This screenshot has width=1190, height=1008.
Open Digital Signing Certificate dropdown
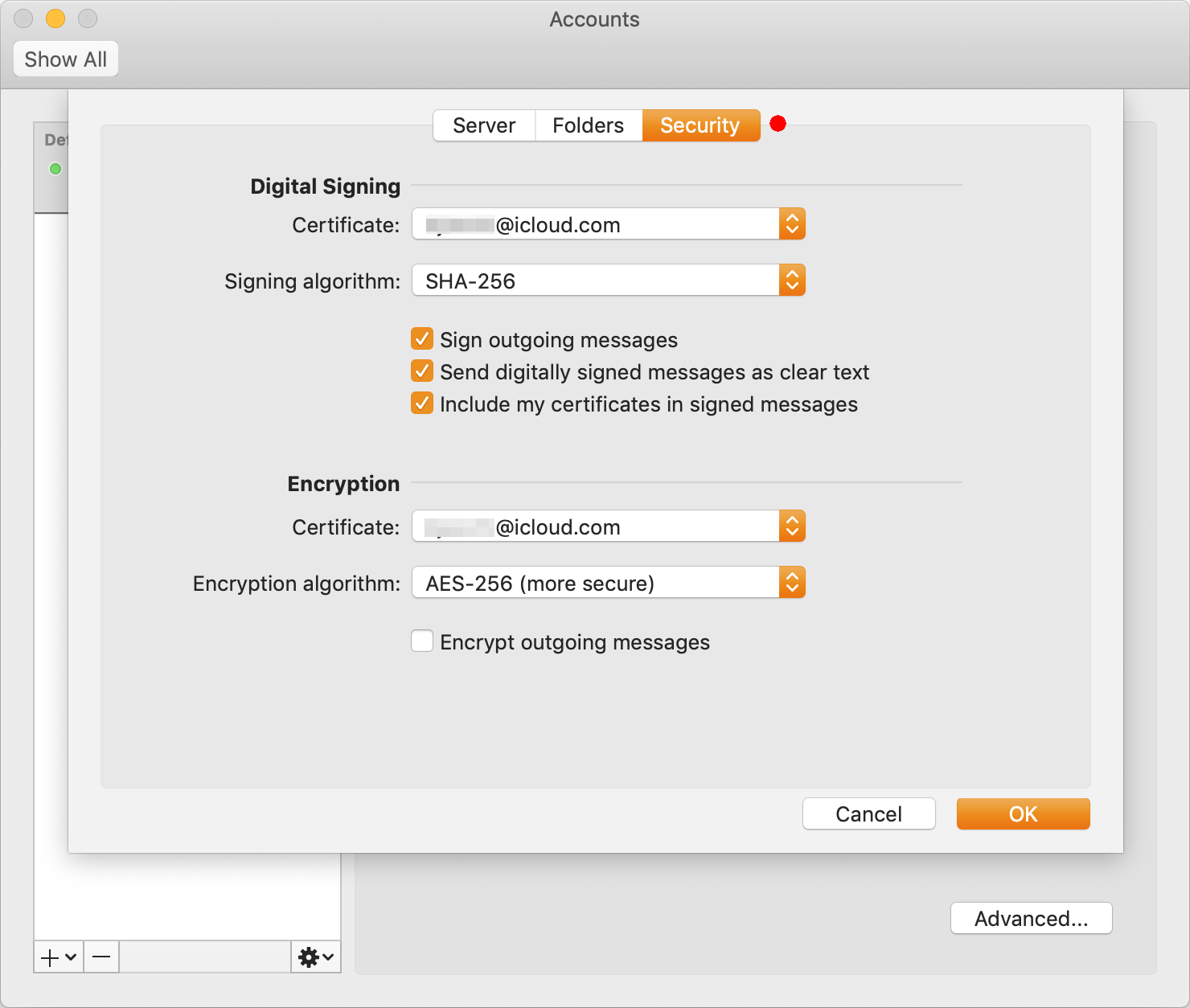608,224
